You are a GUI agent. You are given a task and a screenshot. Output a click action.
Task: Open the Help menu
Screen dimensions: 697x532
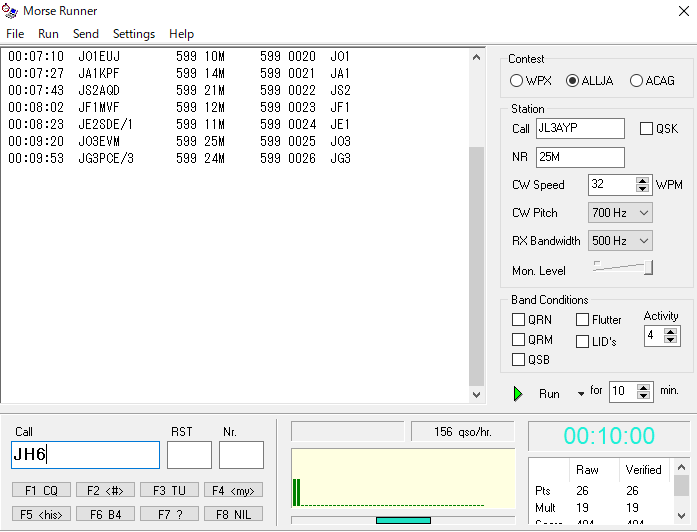[x=181, y=34]
